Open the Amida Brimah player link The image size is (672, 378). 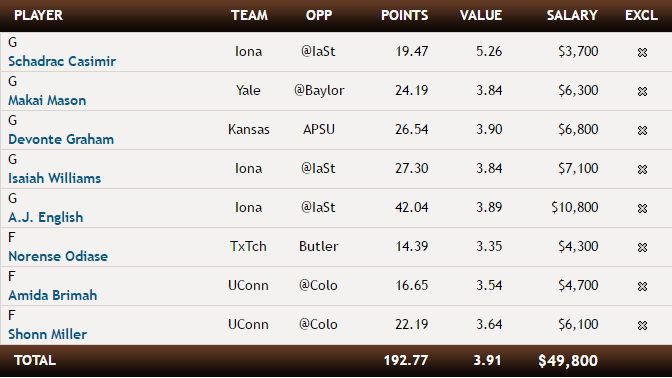click(53, 295)
